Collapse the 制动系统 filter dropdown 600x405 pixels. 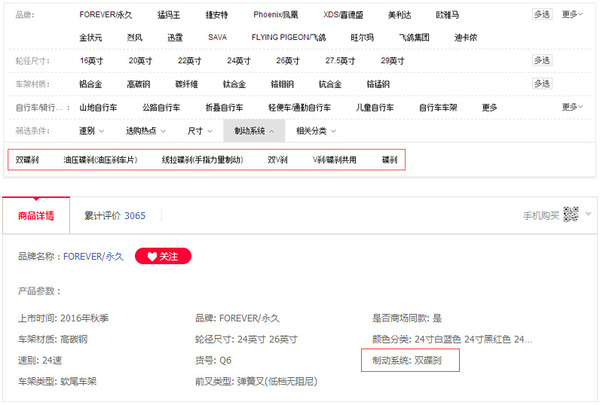coord(254,131)
